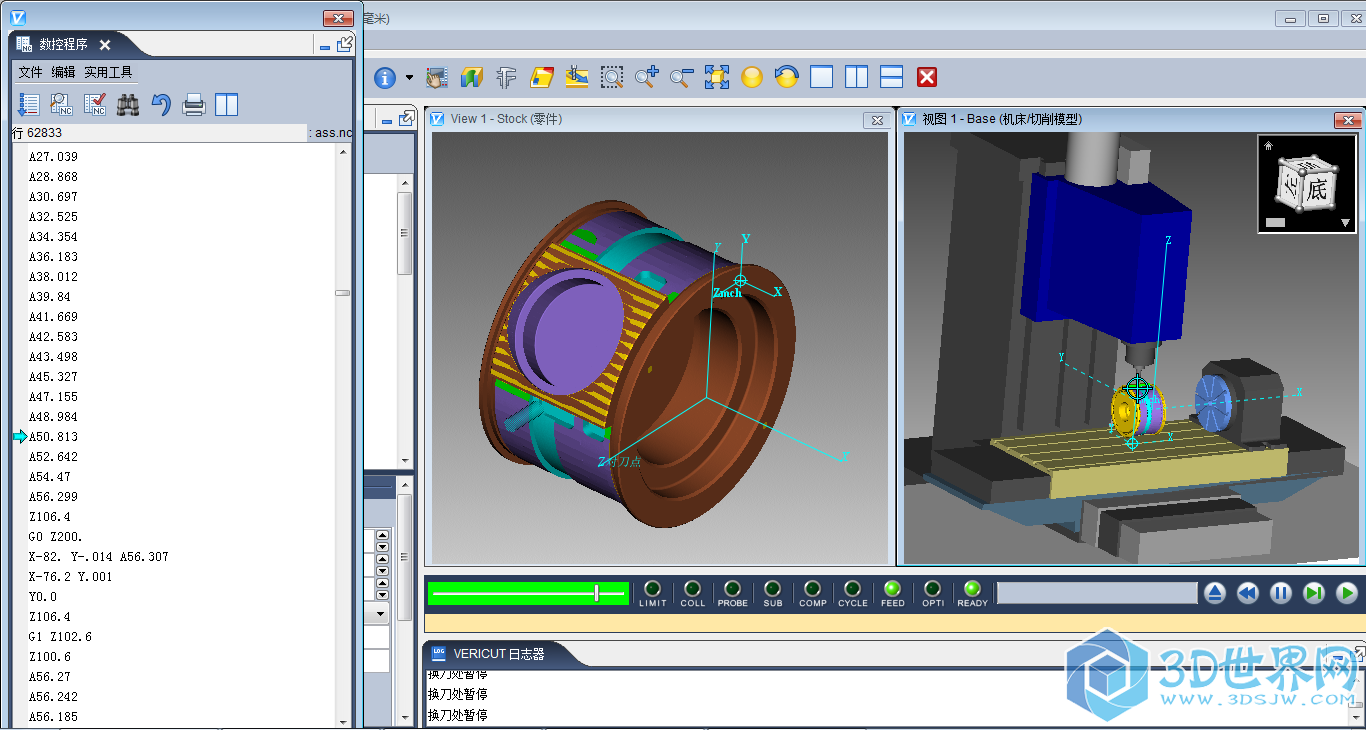Click the zoom out magnifier icon
The height and width of the screenshot is (730, 1366).
pos(682,77)
